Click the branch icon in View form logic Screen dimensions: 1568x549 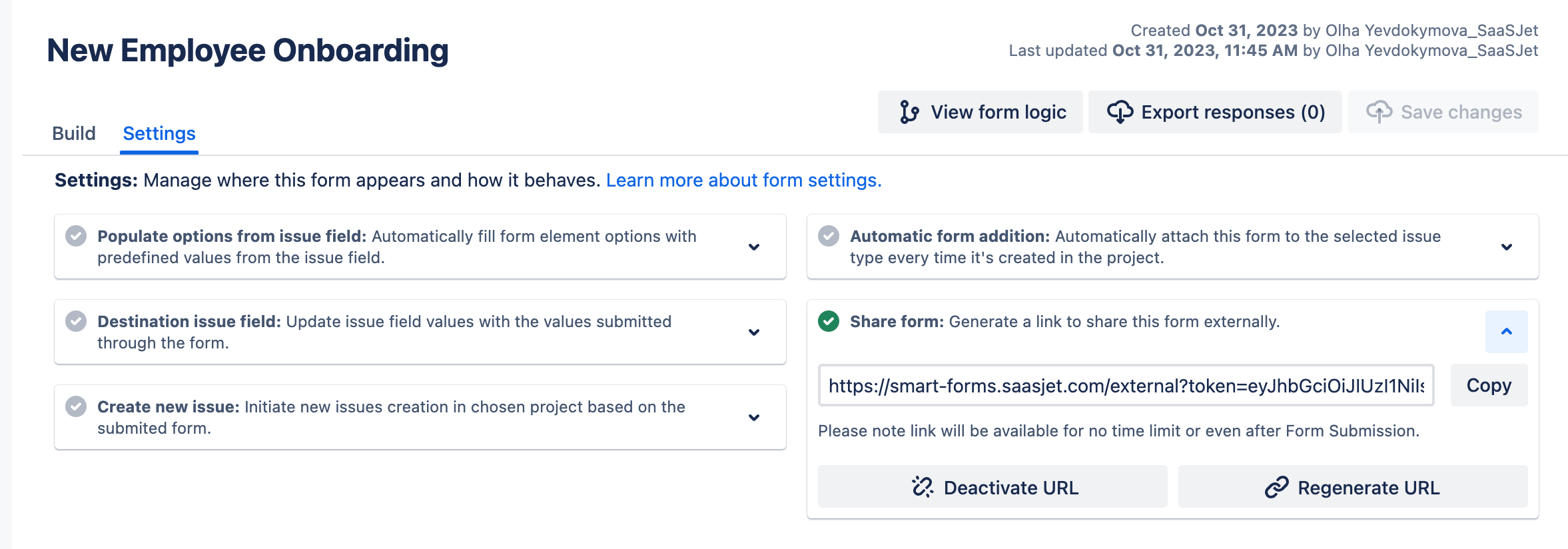pos(909,112)
